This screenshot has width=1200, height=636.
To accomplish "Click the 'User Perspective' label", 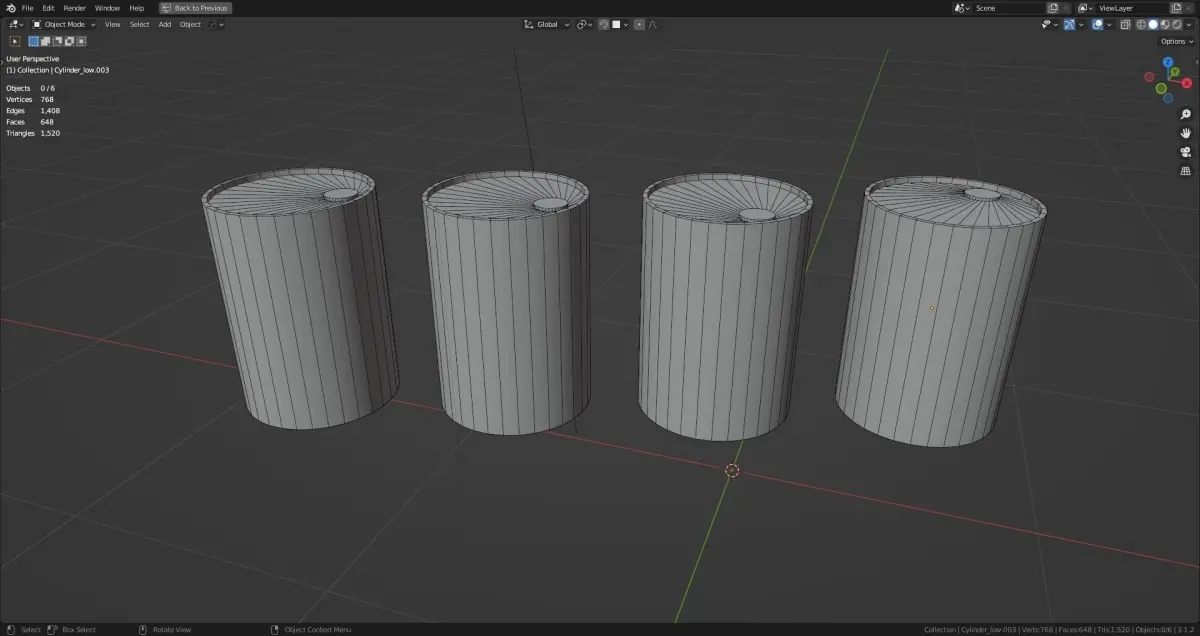I will 32,59.
